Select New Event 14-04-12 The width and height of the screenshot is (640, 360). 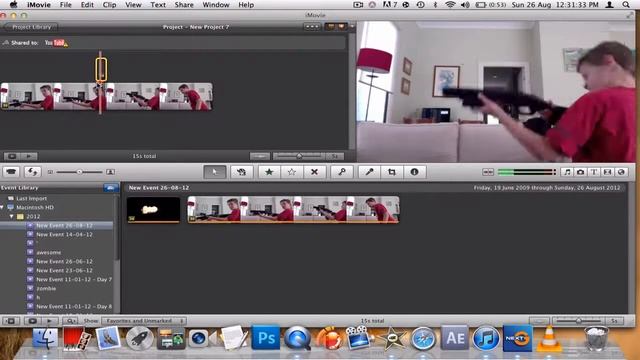[x=64, y=234]
